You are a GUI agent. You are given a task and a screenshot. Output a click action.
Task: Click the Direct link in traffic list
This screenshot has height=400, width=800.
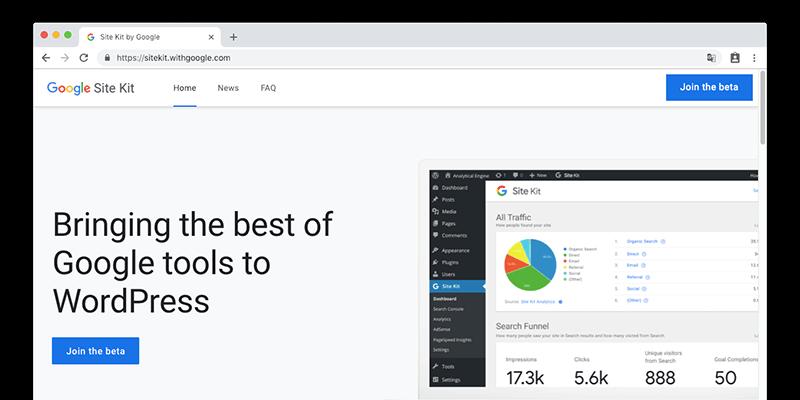tap(633, 254)
